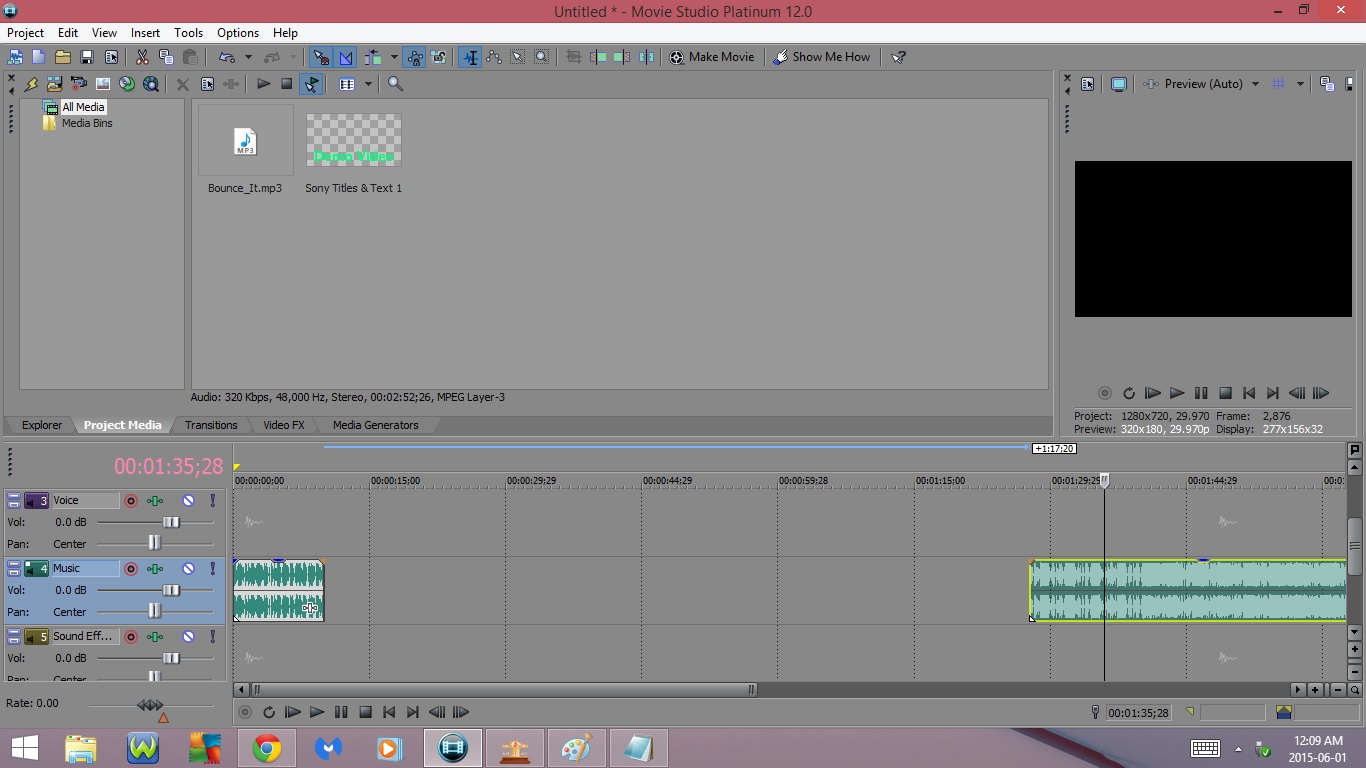Open Google Chrome from the taskbar
The image size is (1366, 768).
(x=267, y=748)
